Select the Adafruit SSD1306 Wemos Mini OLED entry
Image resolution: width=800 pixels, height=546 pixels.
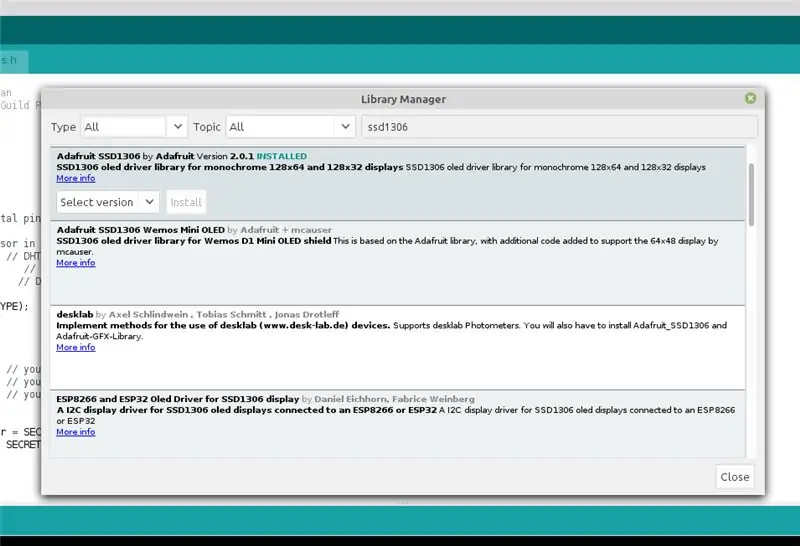click(397, 263)
